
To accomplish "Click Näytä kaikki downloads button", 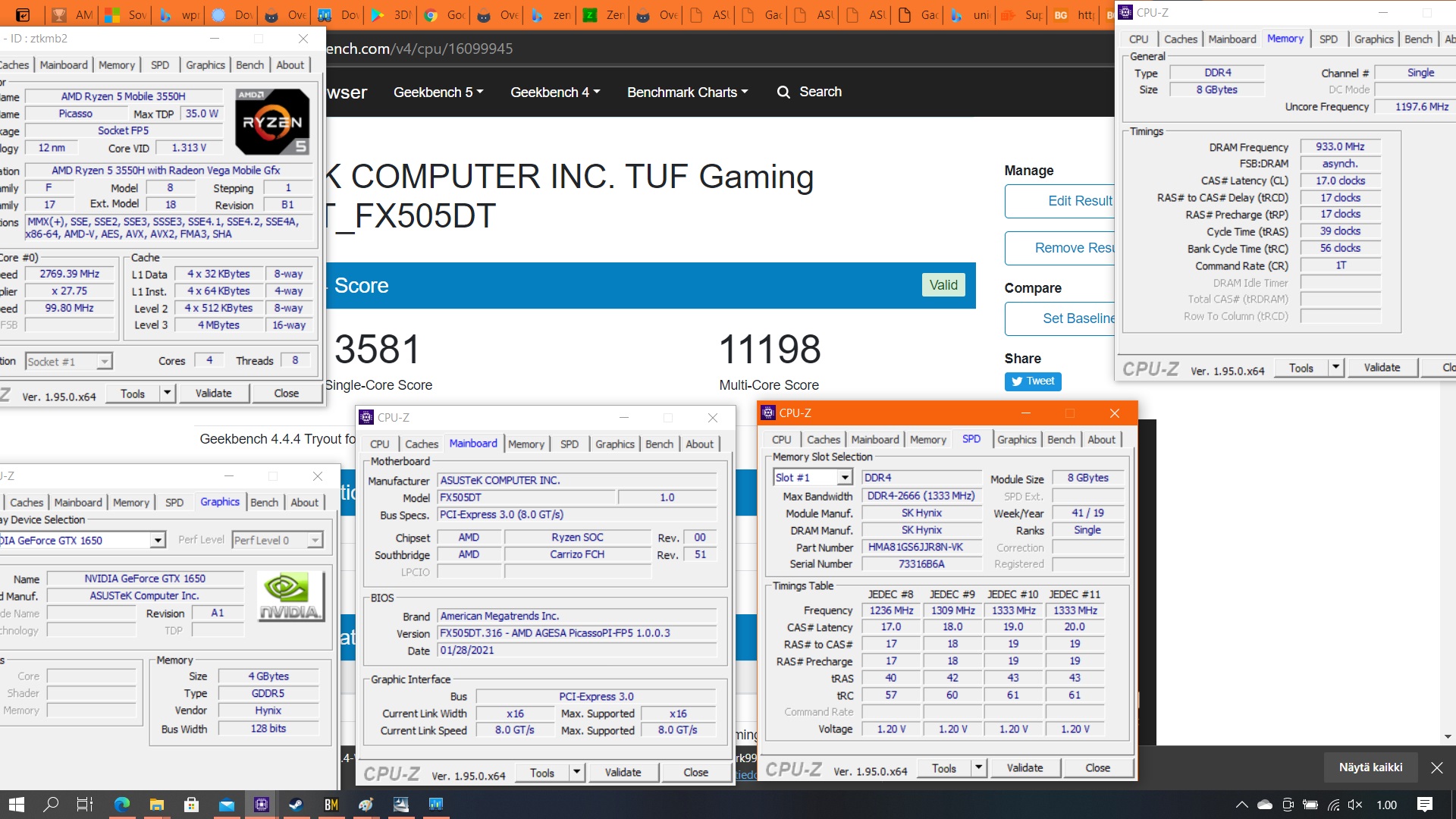I will click(1370, 767).
